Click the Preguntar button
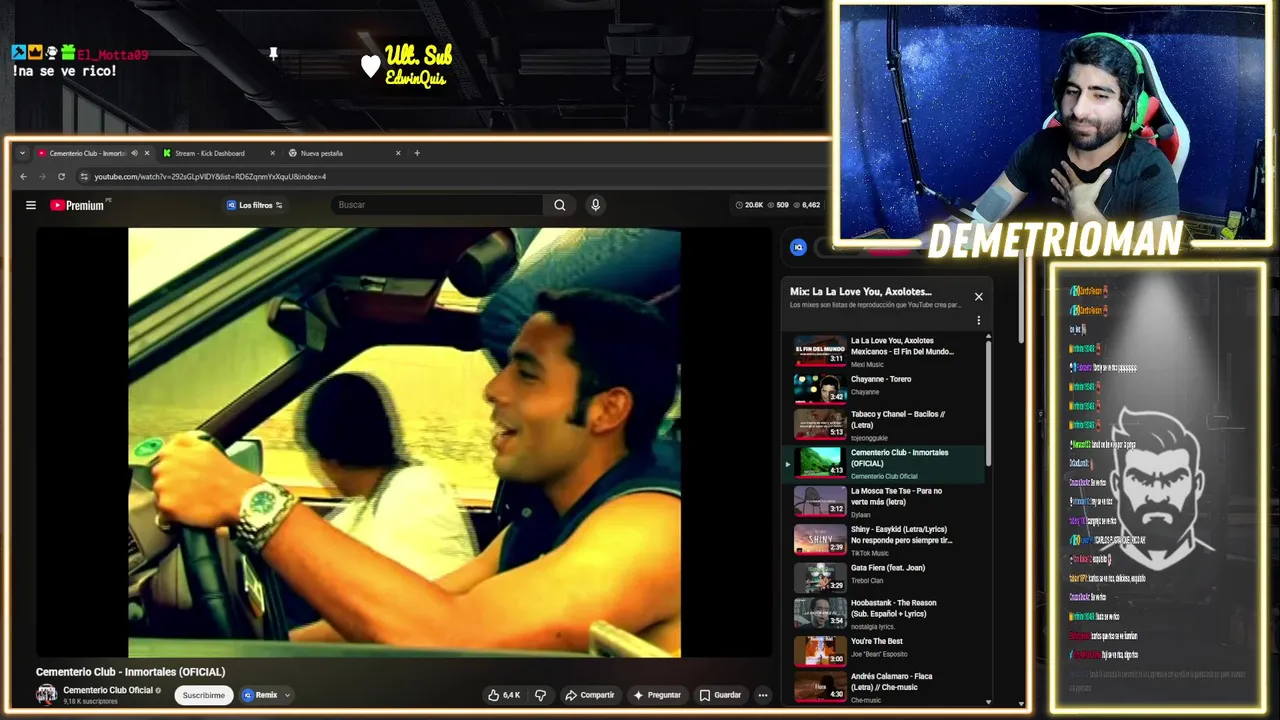 (657, 695)
